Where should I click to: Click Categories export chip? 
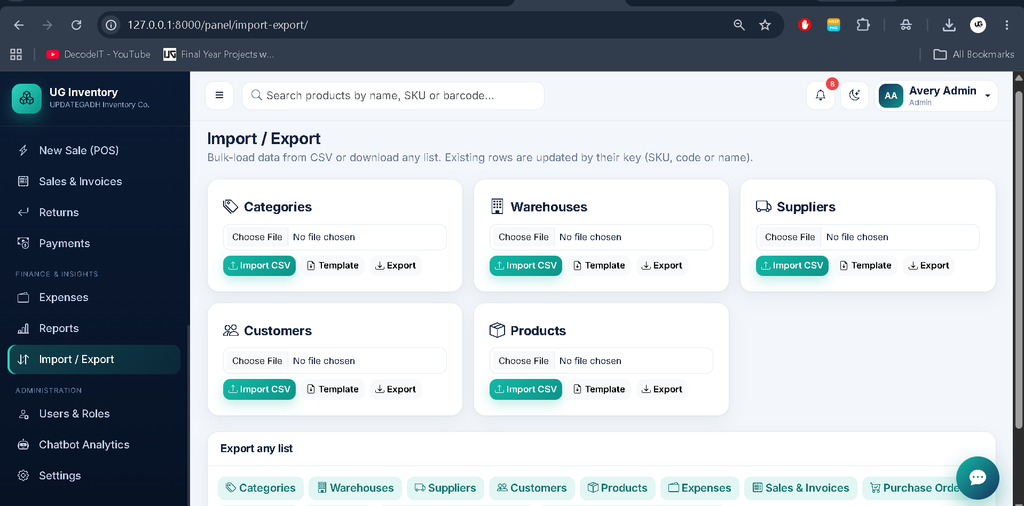261,488
